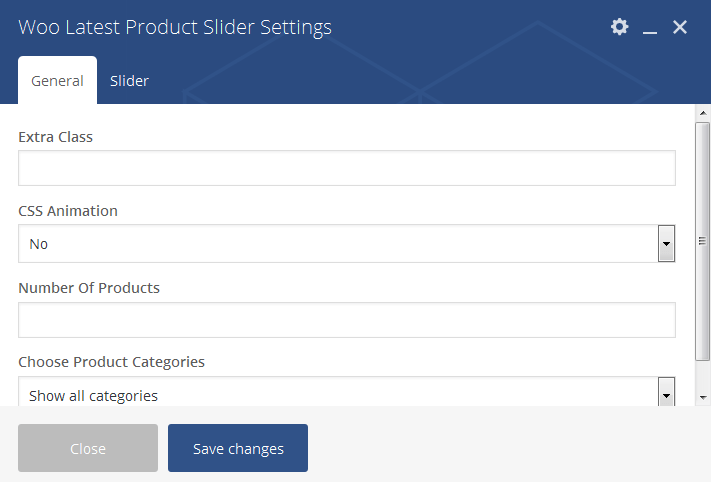The height and width of the screenshot is (482, 711).
Task: Open the Show all categories dropdown
Action: click(x=338, y=394)
